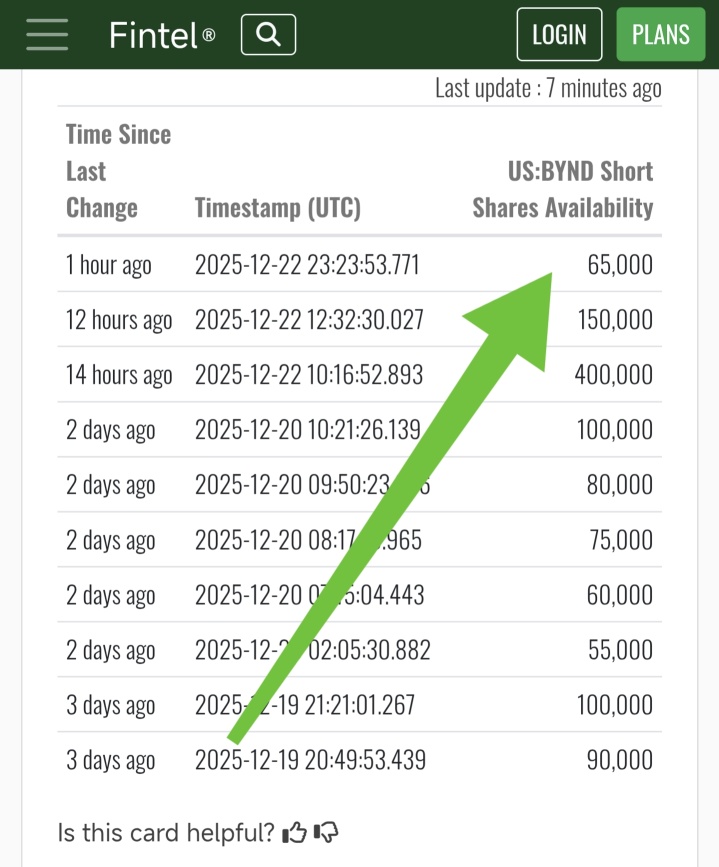Select the 65,000 shares availability value

click(620, 264)
